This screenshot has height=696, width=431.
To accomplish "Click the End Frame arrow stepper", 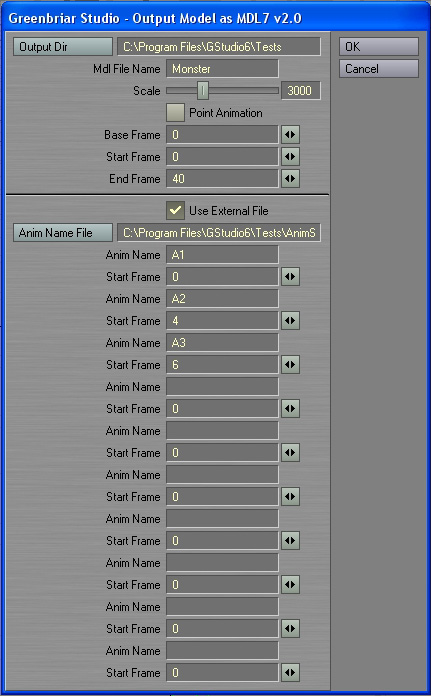I will point(290,178).
